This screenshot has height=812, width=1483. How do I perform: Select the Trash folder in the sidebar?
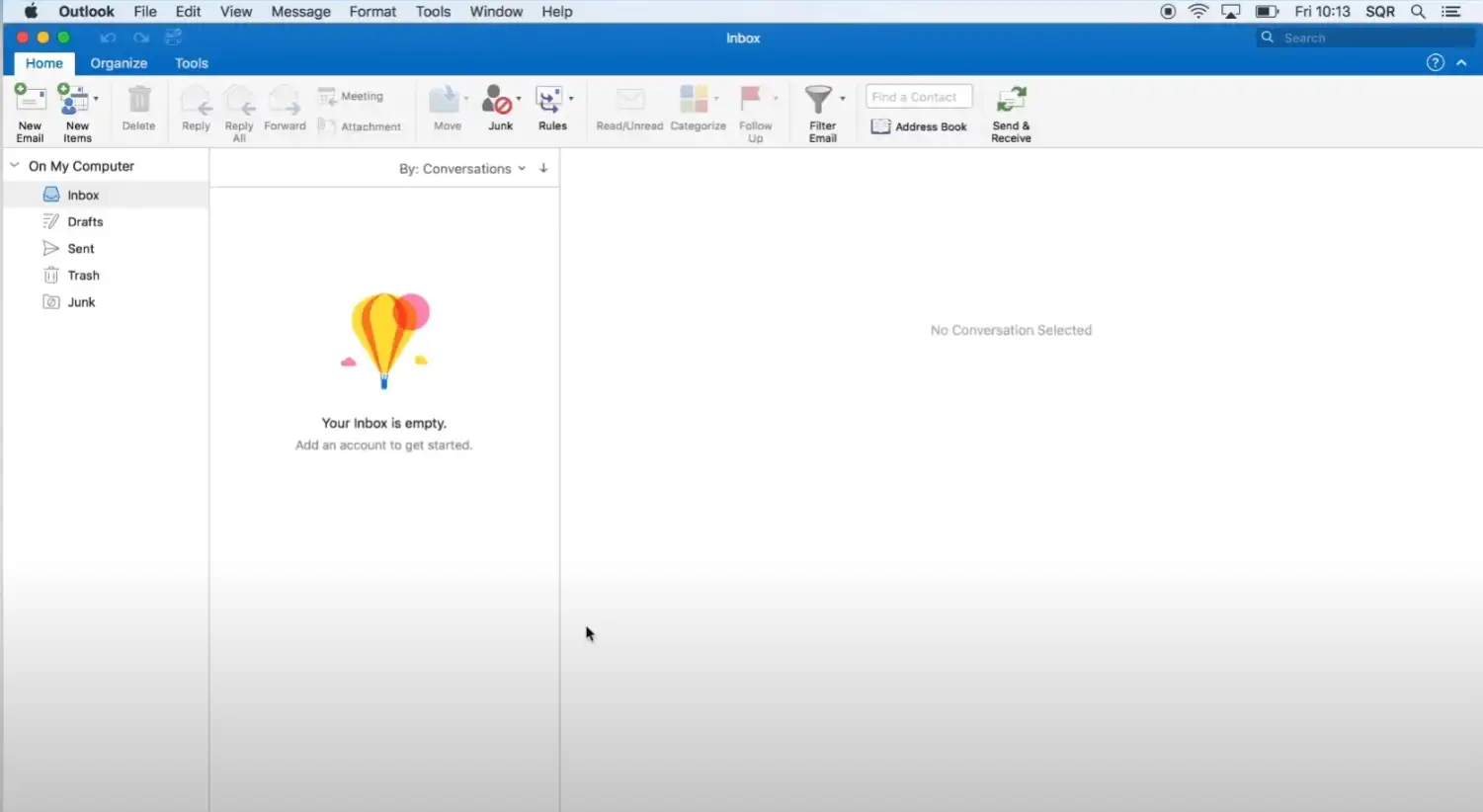point(83,276)
